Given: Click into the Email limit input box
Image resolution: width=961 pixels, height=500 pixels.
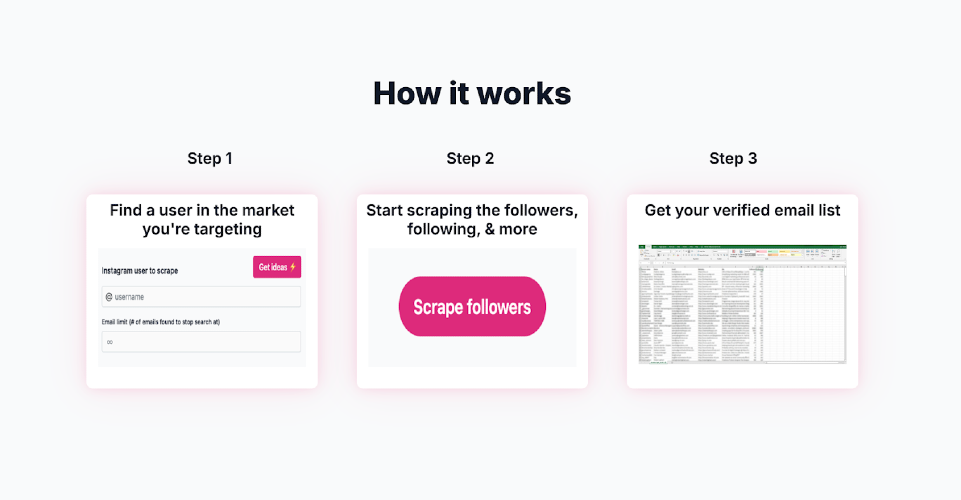Looking at the screenshot, I should [x=205, y=342].
